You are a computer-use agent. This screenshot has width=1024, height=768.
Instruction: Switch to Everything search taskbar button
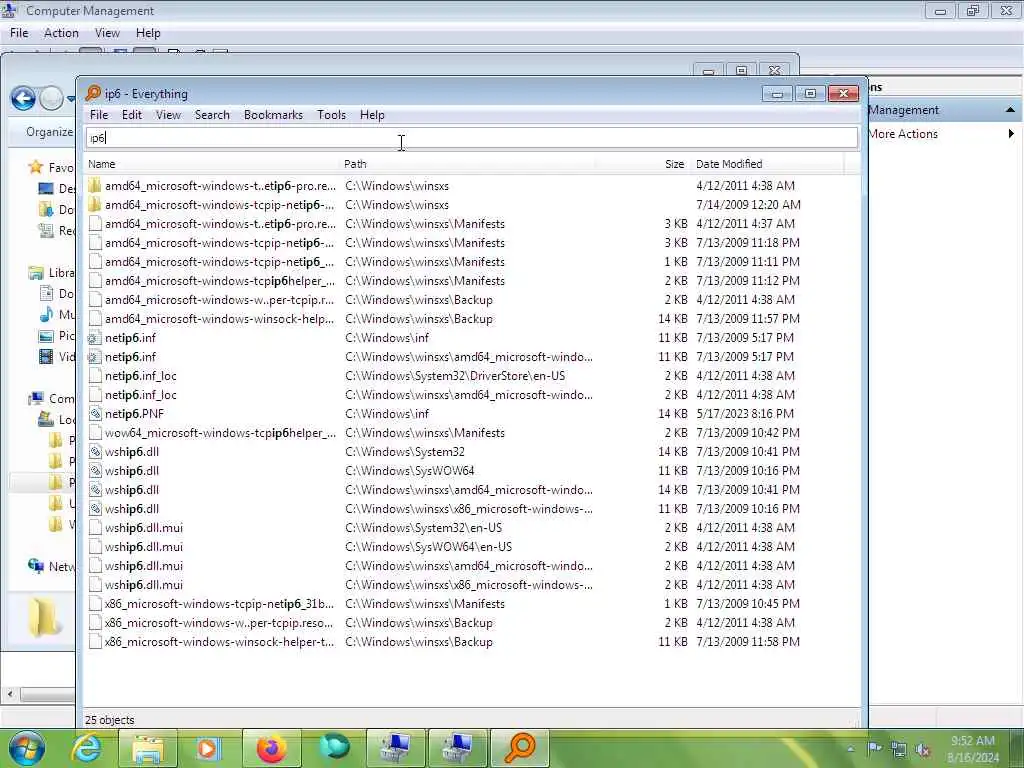pyautogui.click(x=520, y=748)
